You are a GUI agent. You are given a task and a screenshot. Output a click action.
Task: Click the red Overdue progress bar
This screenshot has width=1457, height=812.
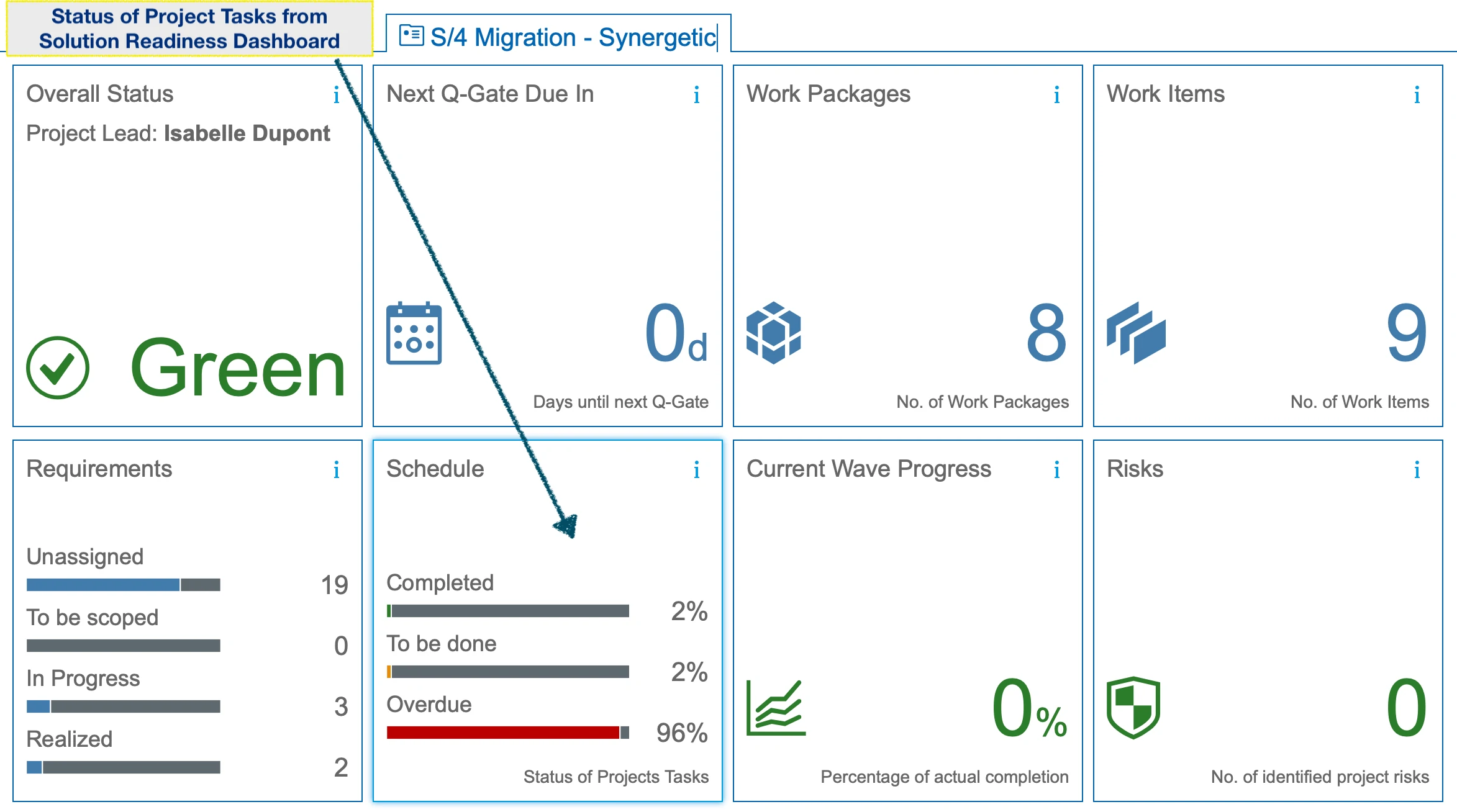503,733
